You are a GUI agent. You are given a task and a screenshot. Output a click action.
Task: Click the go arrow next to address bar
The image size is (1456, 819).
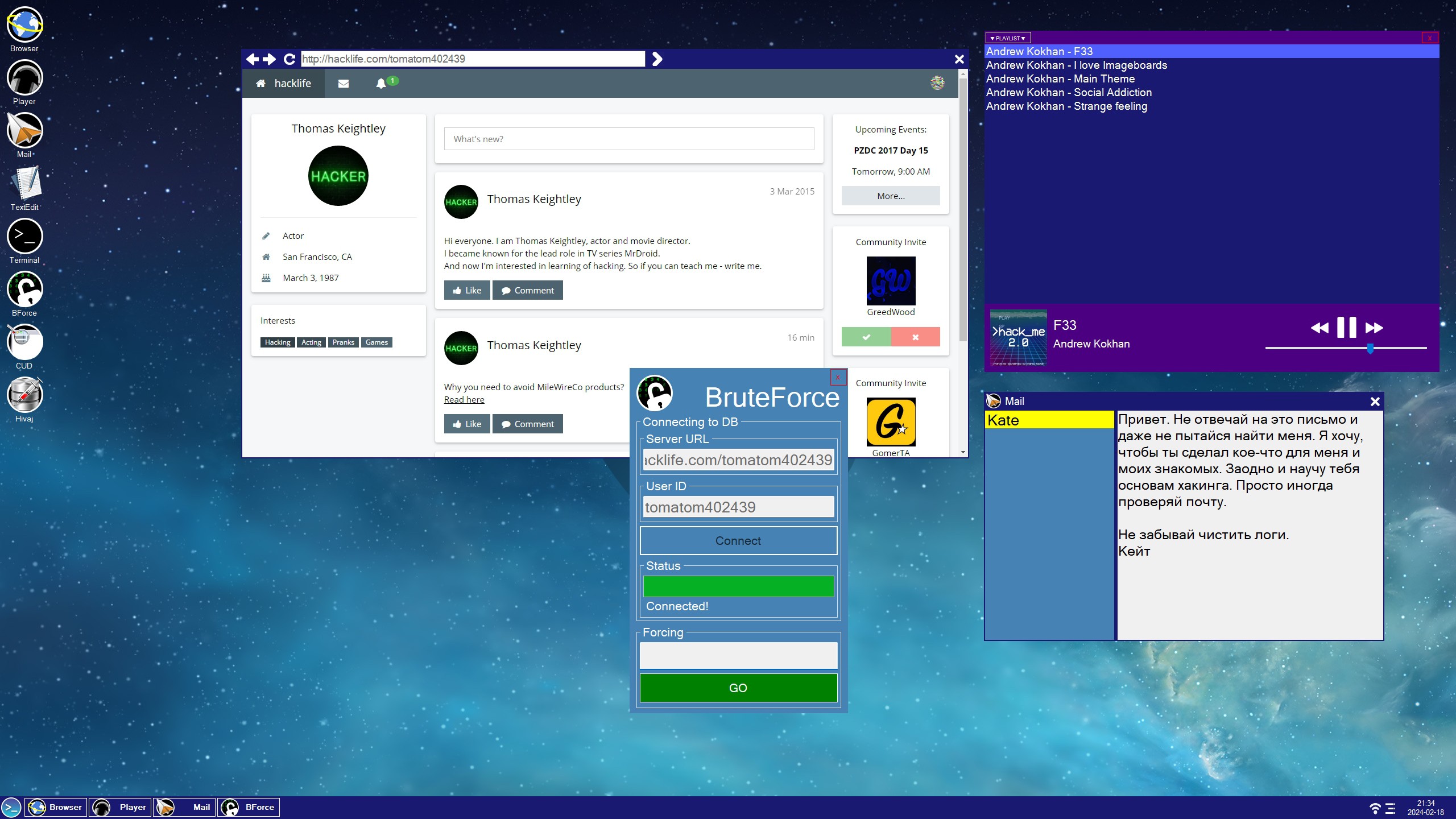point(657,59)
